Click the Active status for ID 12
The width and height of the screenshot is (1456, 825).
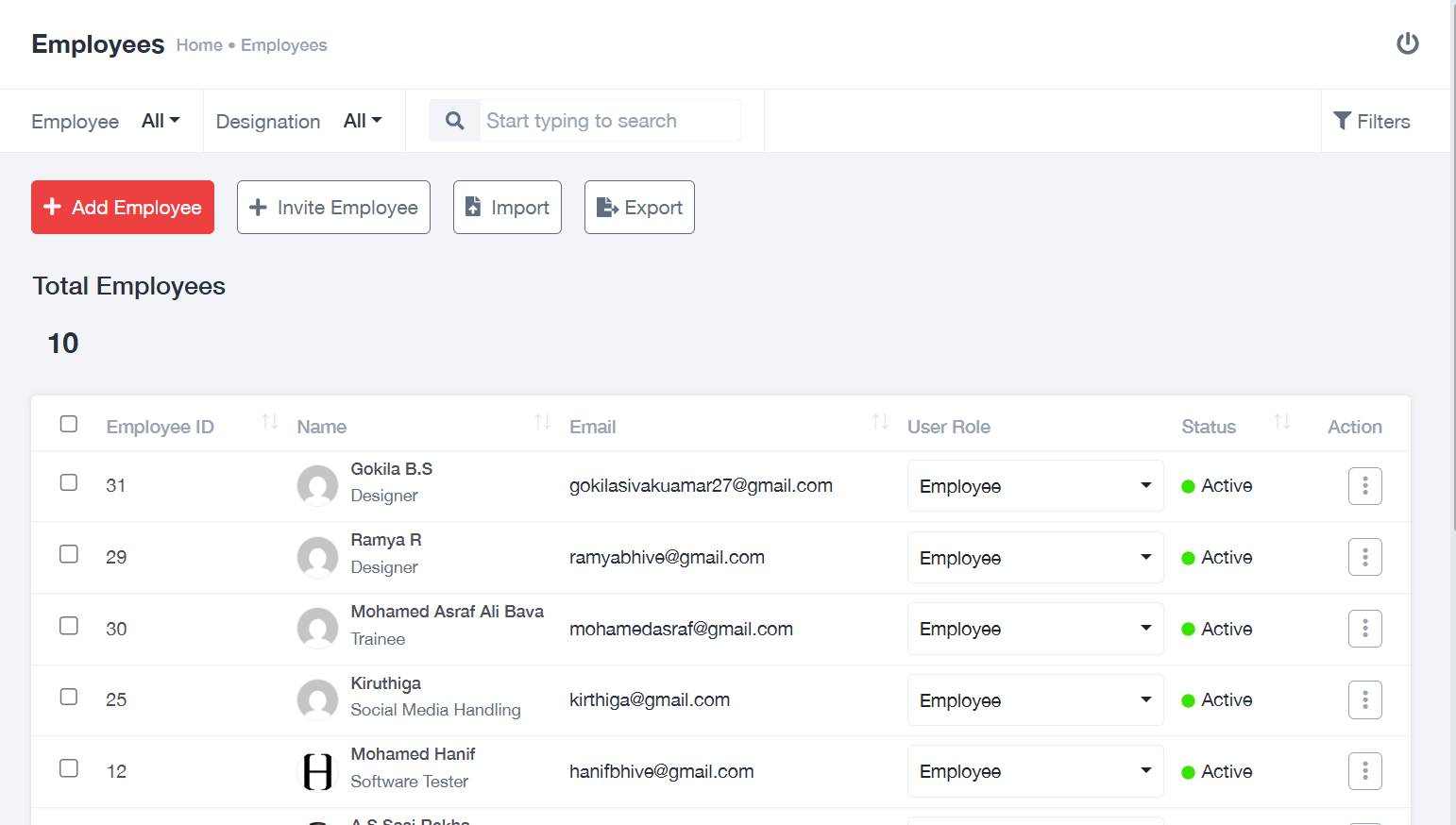(1217, 771)
